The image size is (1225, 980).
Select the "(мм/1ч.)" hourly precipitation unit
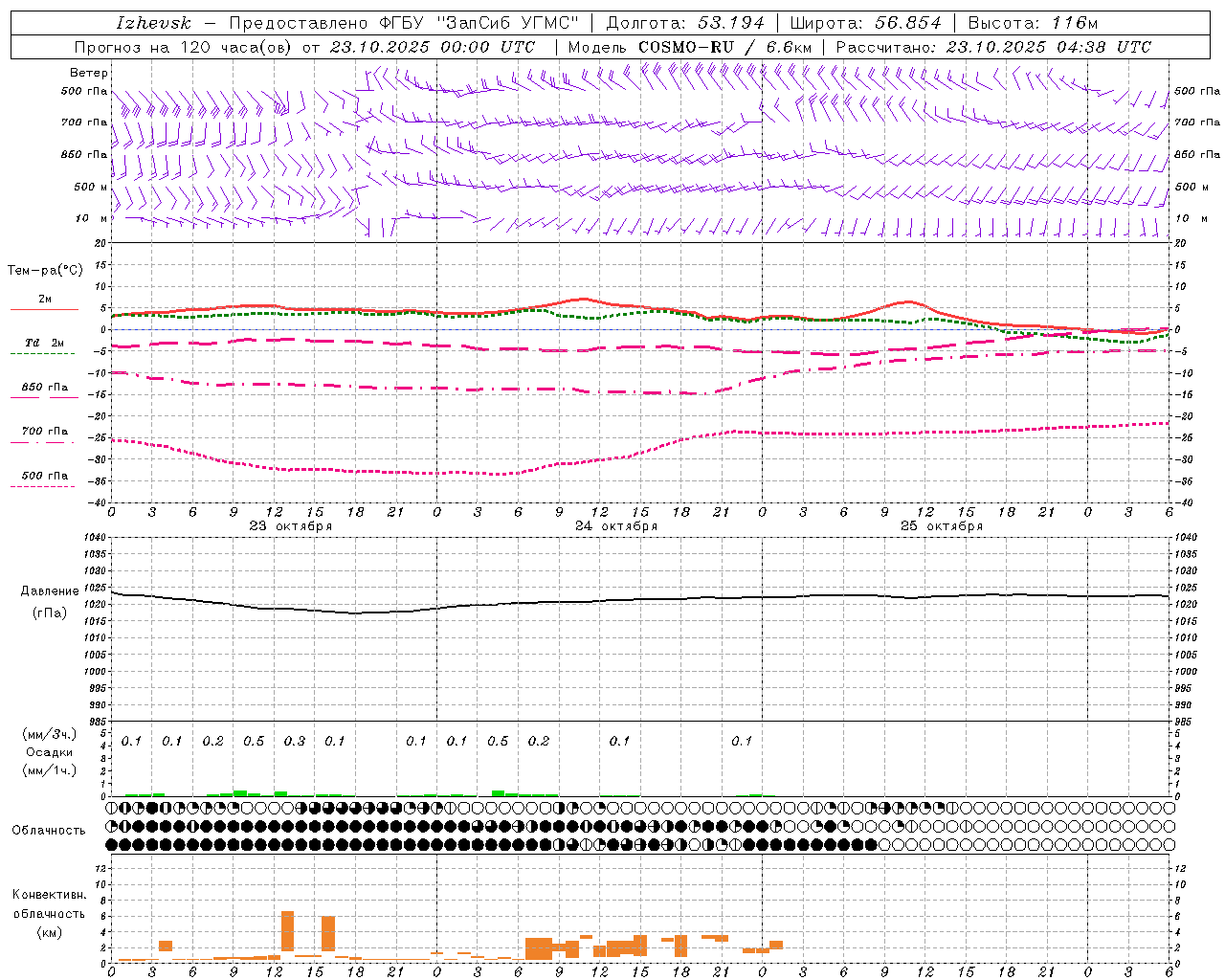pos(50,770)
